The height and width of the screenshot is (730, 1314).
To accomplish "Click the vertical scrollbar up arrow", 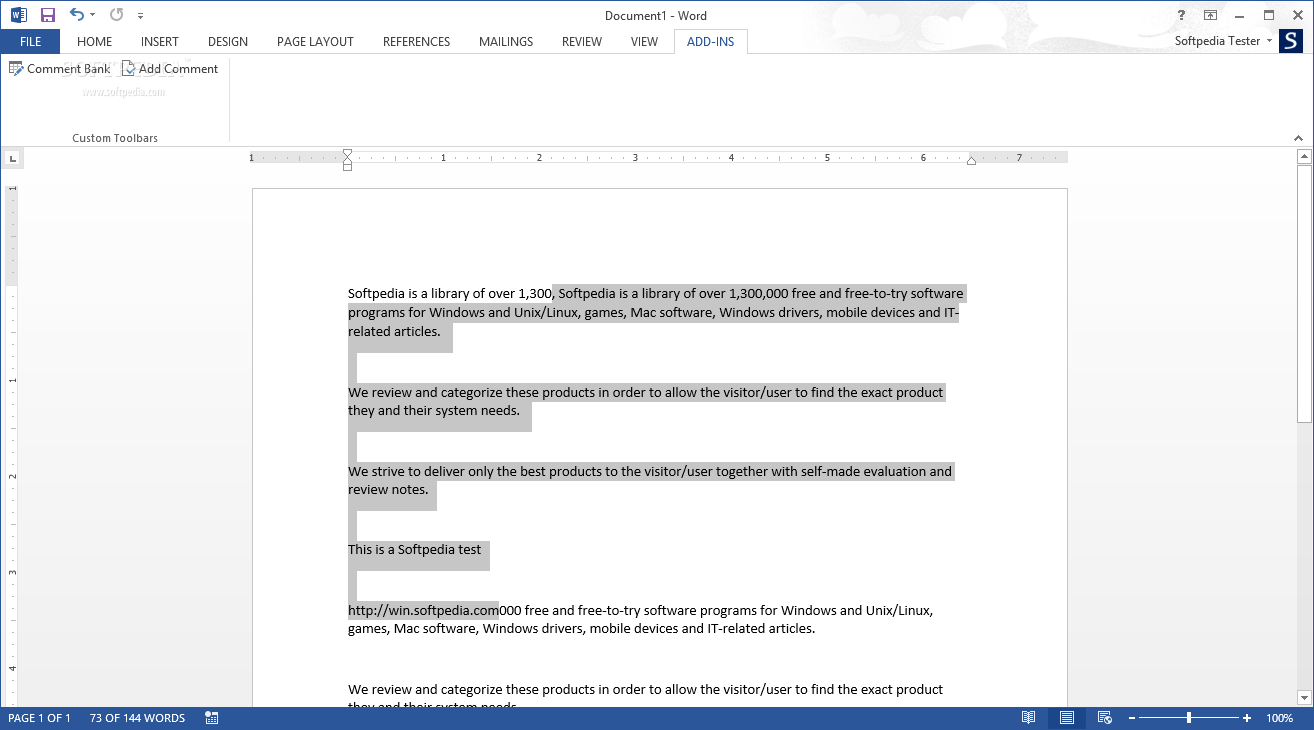I will tap(1304, 157).
